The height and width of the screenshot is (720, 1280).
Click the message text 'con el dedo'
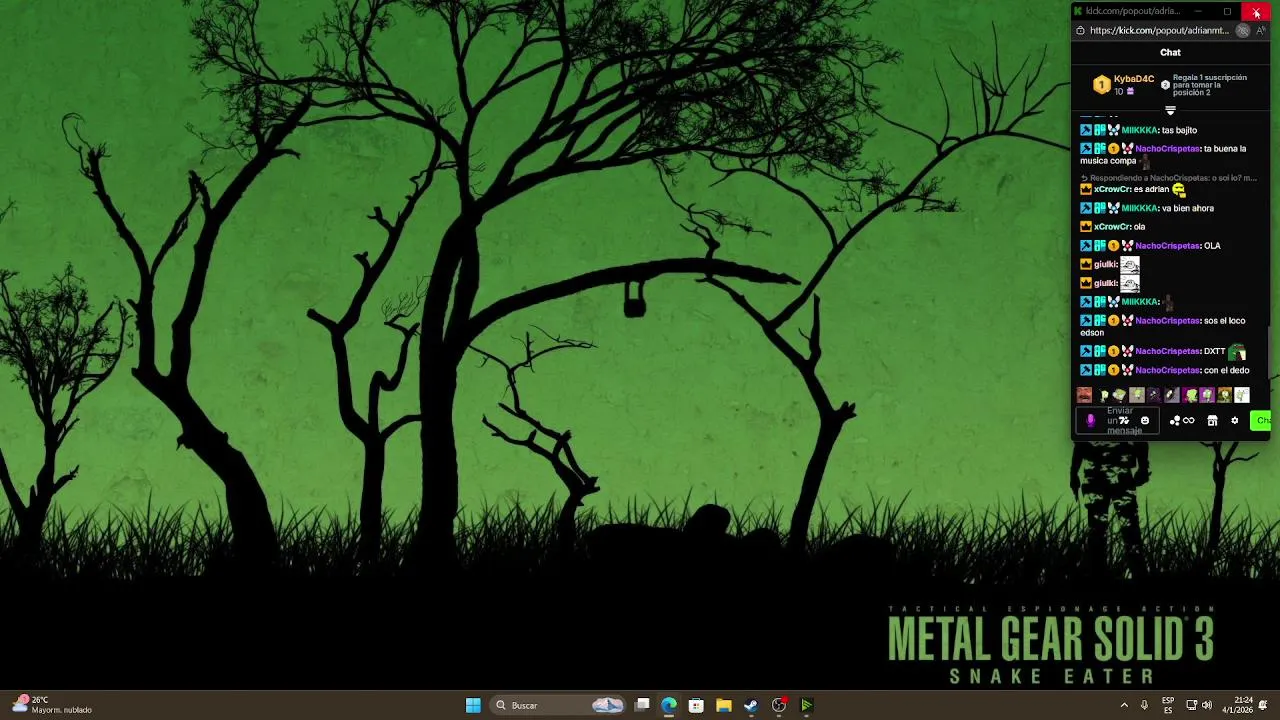coord(1226,370)
